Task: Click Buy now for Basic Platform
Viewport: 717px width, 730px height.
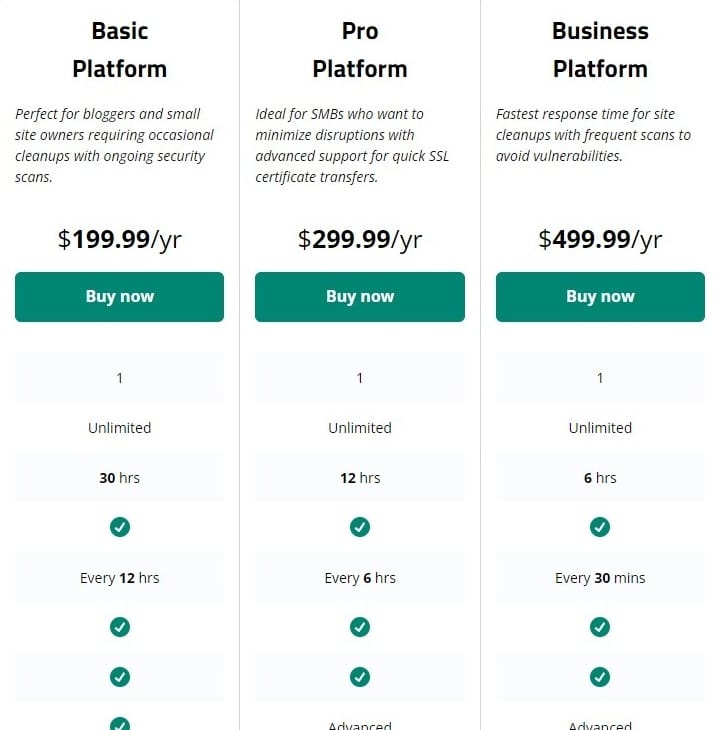Action: 119,297
